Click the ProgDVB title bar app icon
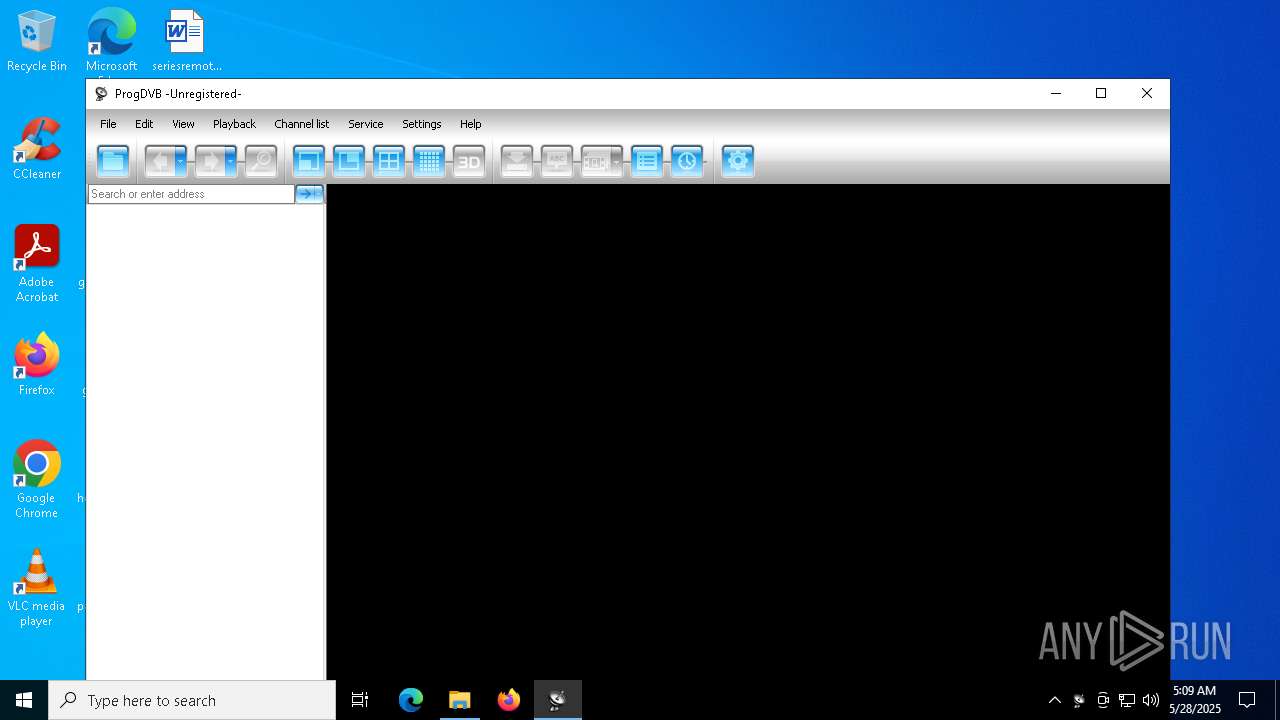 101,94
